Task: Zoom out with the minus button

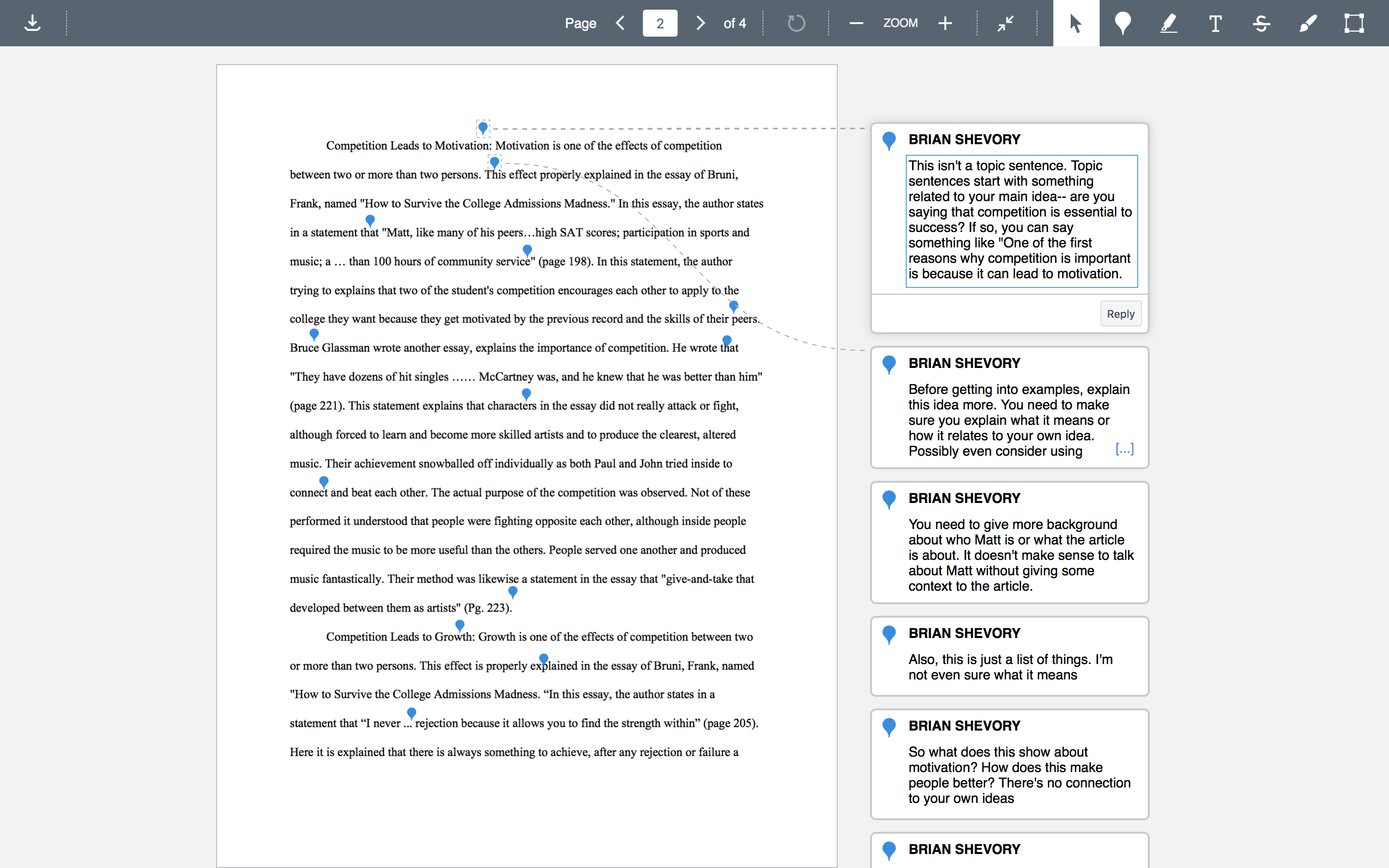Action: (856, 23)
